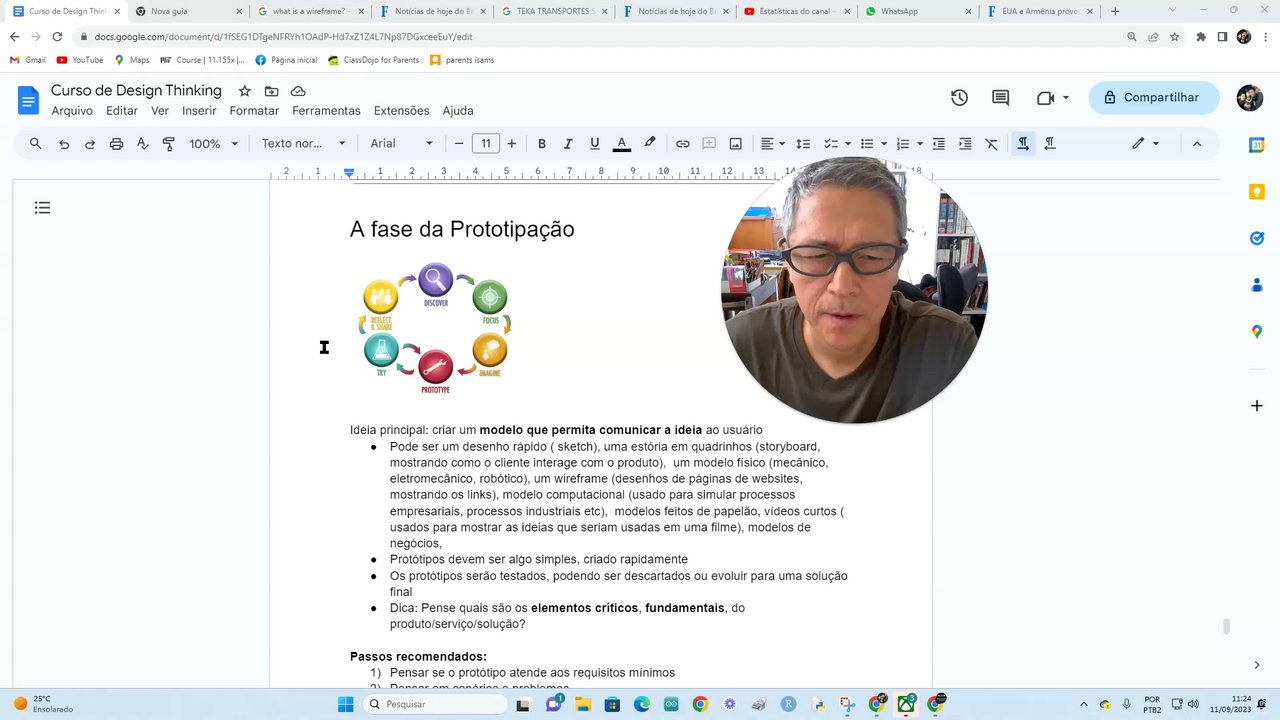Image resolution: width=1280 pixels, height=720 pixels.
Task: Move document to a folder
Action: coord(271,91)
